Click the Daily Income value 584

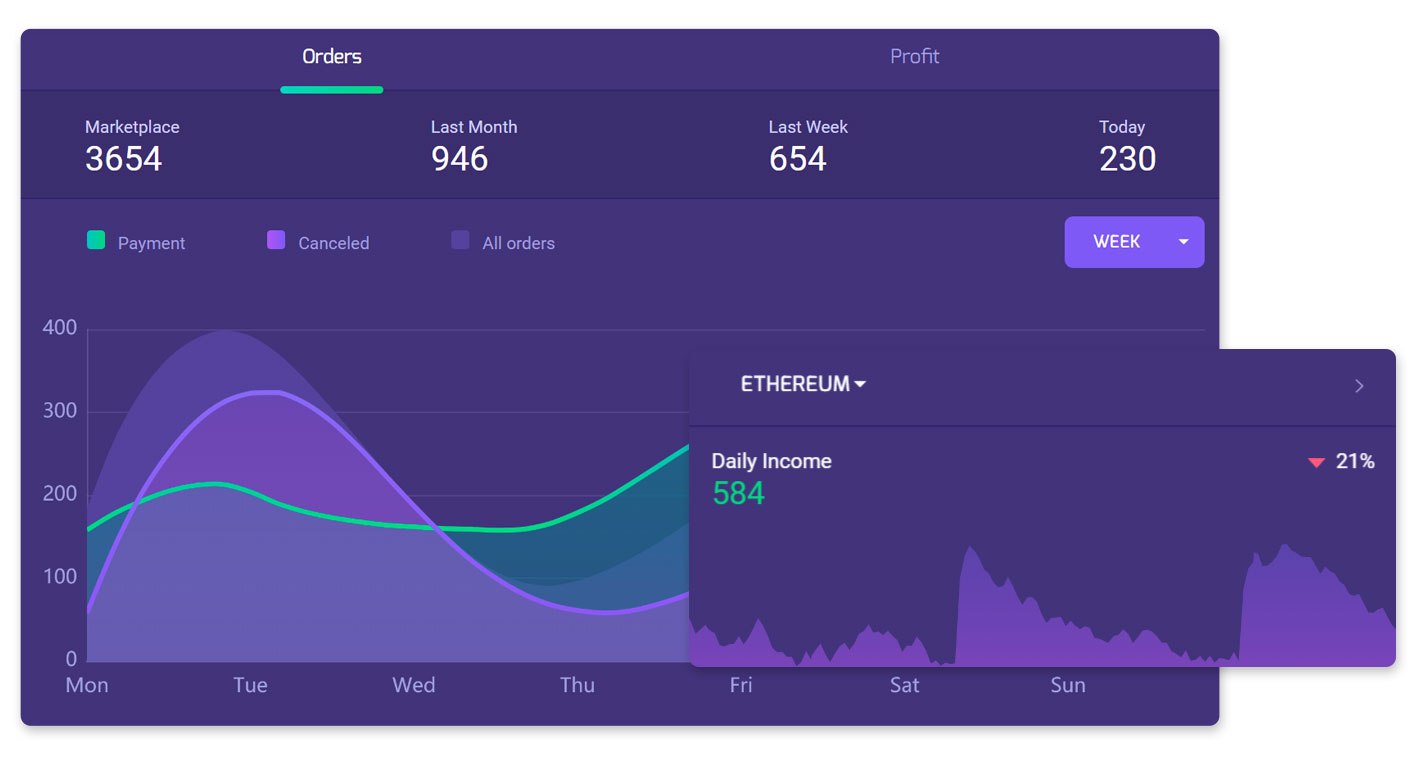pyautogui.click(x=738, y=493)
